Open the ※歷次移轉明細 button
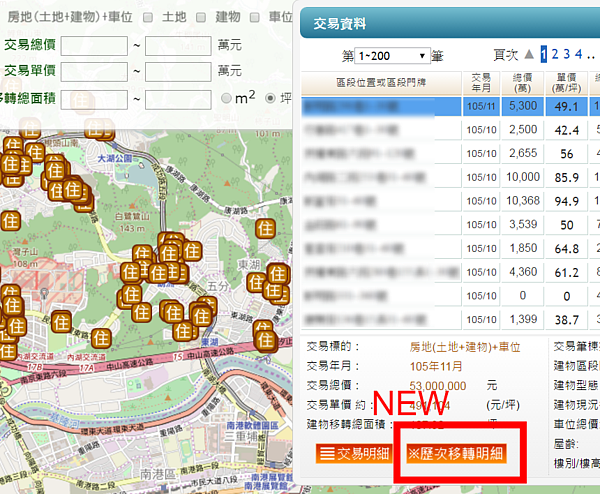 point(456,454)
